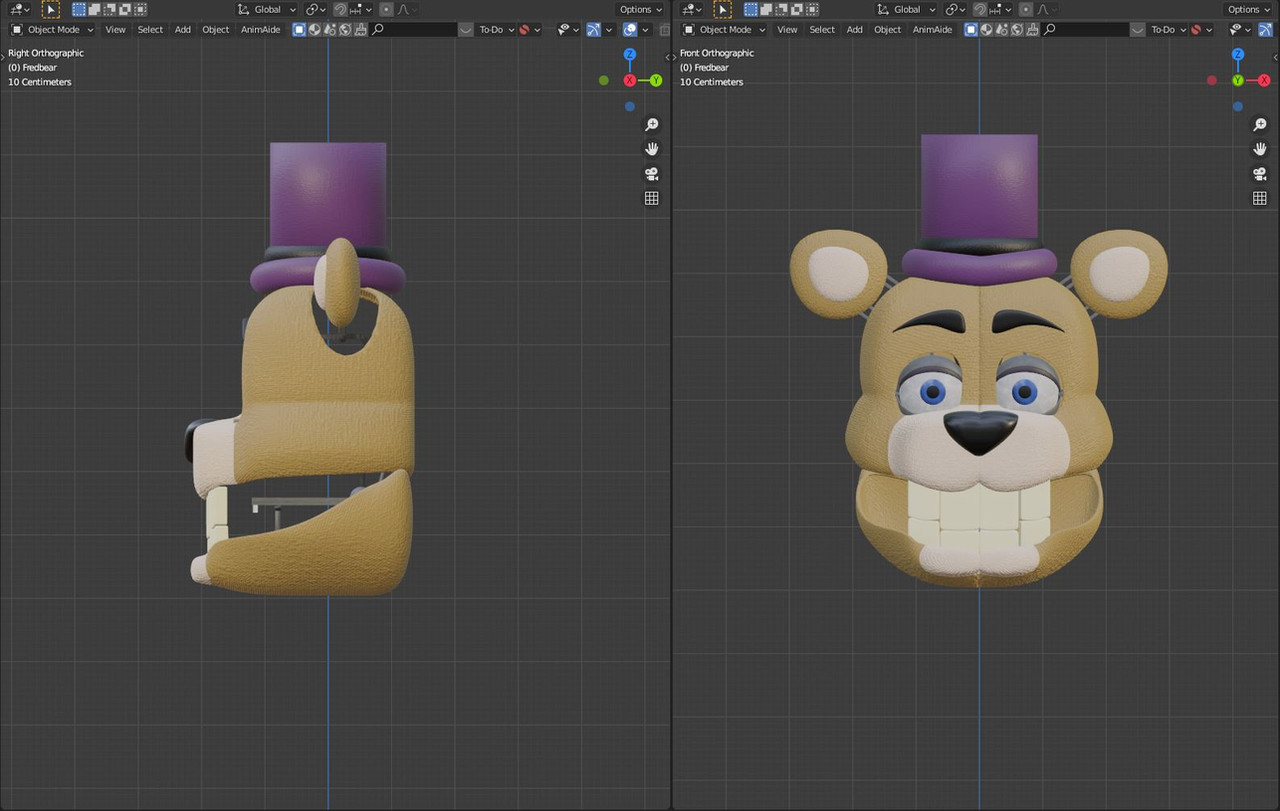This screenshot has width=1280, height=811.
Task: Open editor type selector in right viewport
Action: (x=20, y=9)
